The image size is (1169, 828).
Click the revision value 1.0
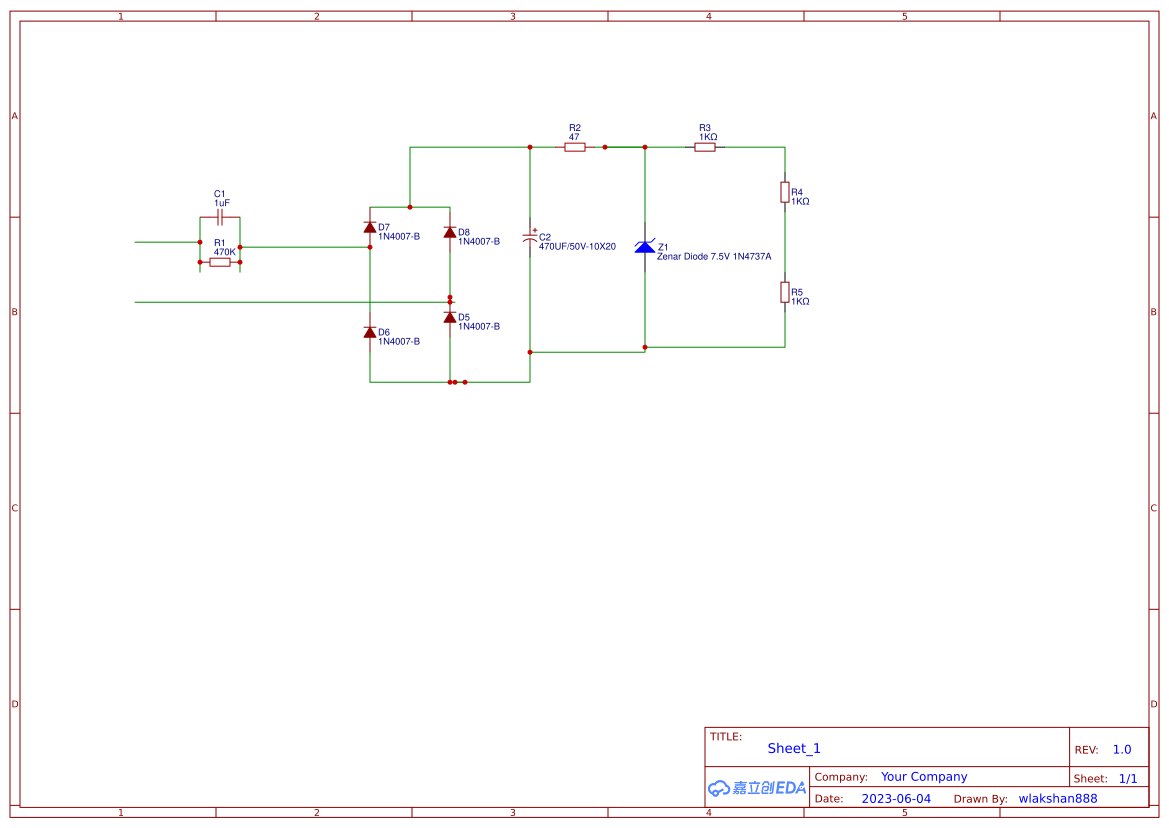[1121, 749]
